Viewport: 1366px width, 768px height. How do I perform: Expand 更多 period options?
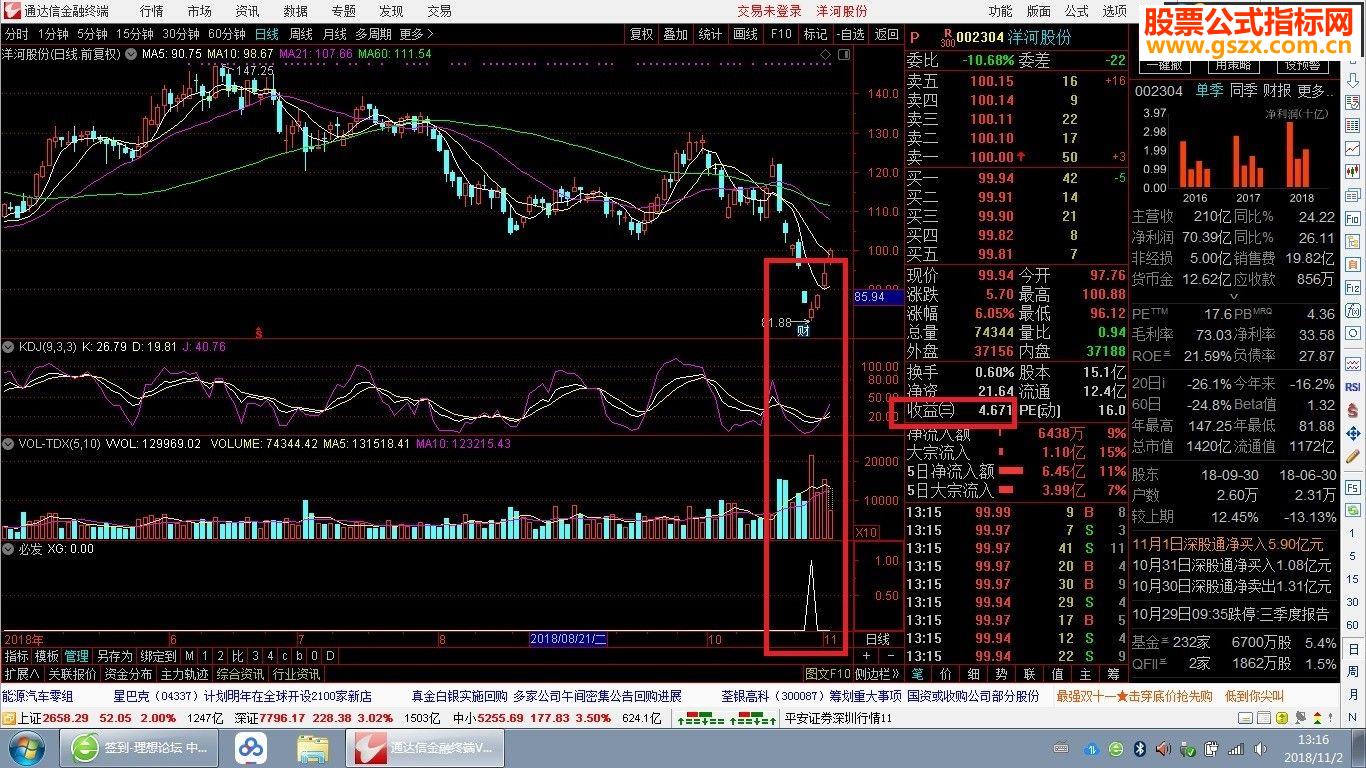click(416, 34)
